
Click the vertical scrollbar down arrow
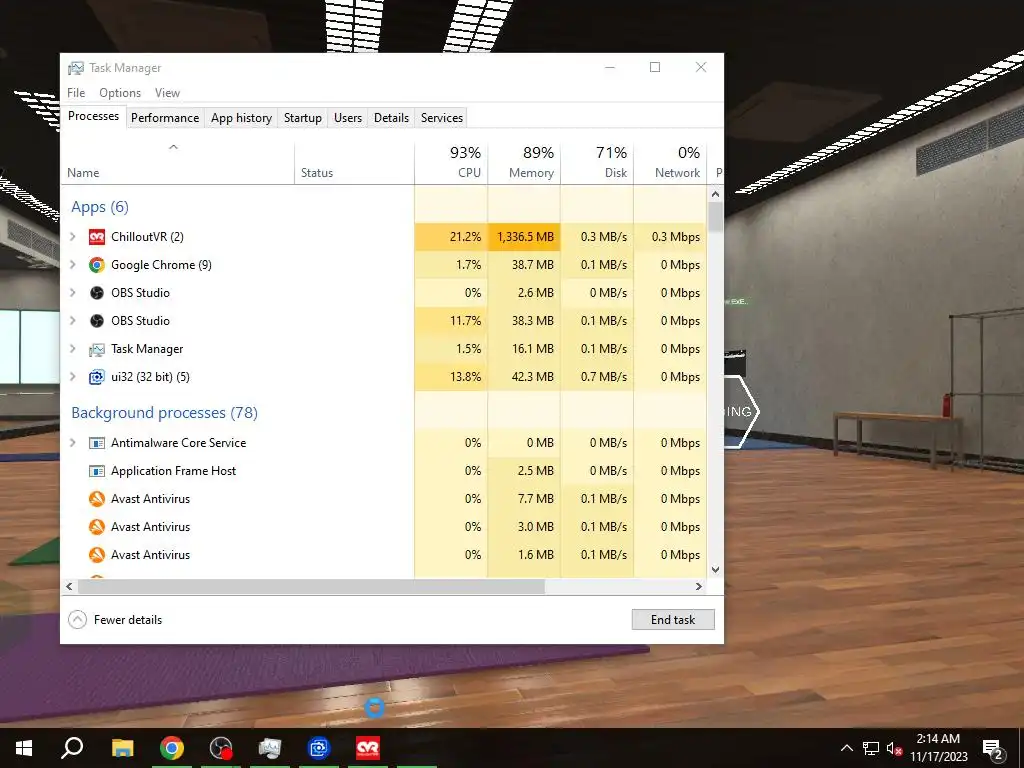715,569
